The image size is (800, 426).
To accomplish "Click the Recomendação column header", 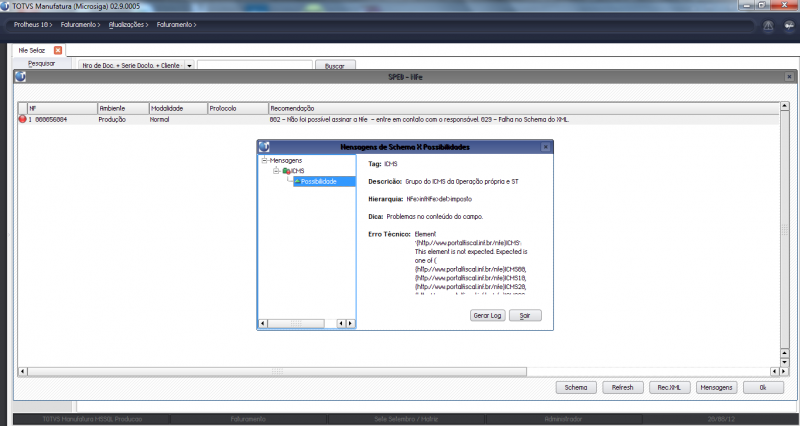I will tap(524, 108).
